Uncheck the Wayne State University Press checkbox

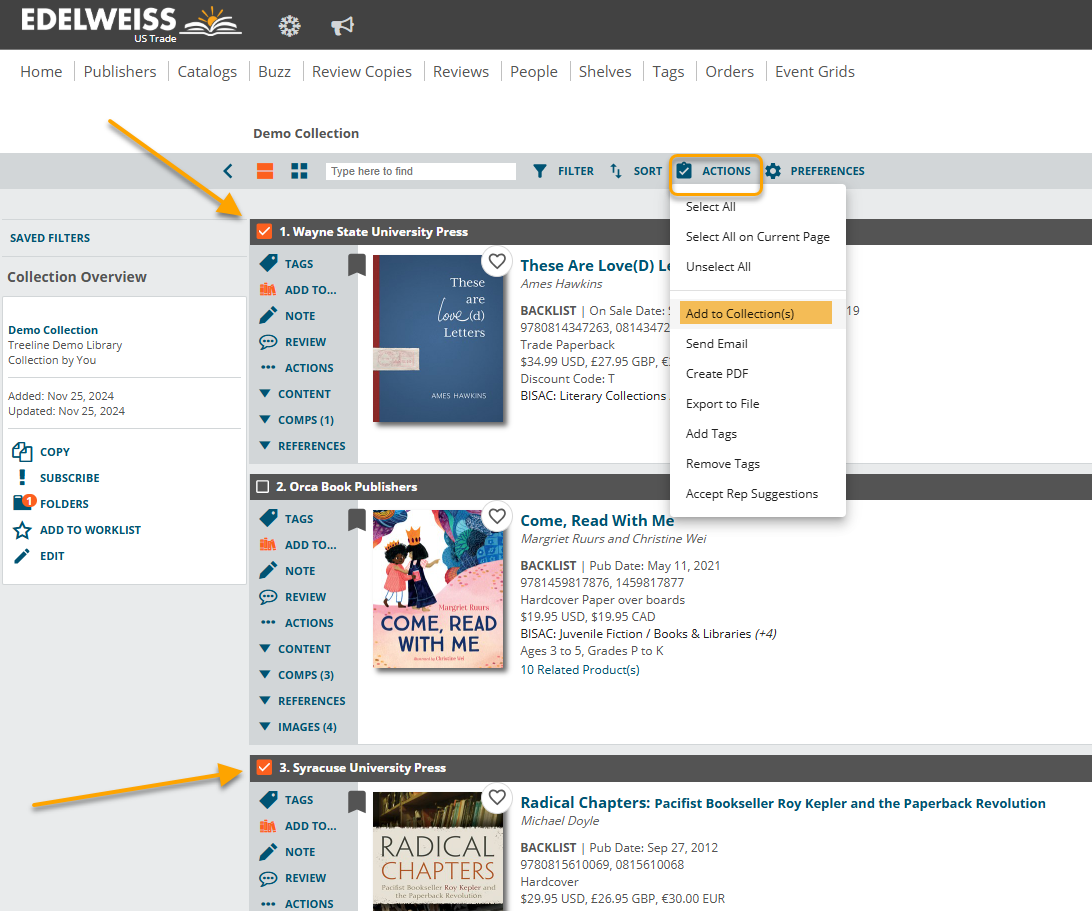(x=264, y=232)
